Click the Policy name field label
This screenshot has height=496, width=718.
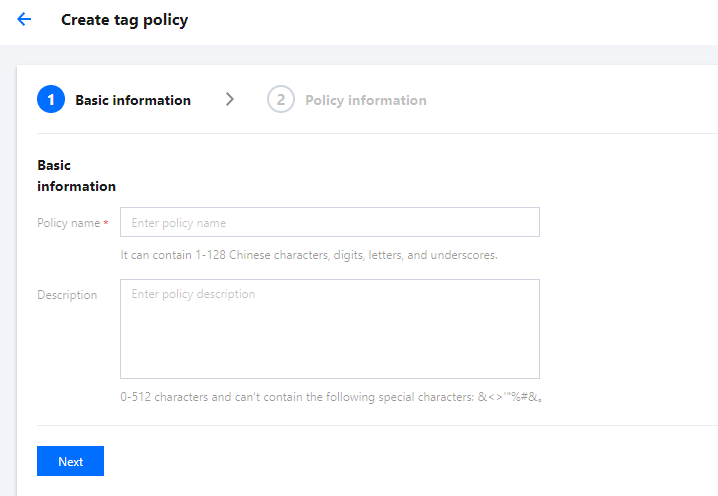(68, 223)
